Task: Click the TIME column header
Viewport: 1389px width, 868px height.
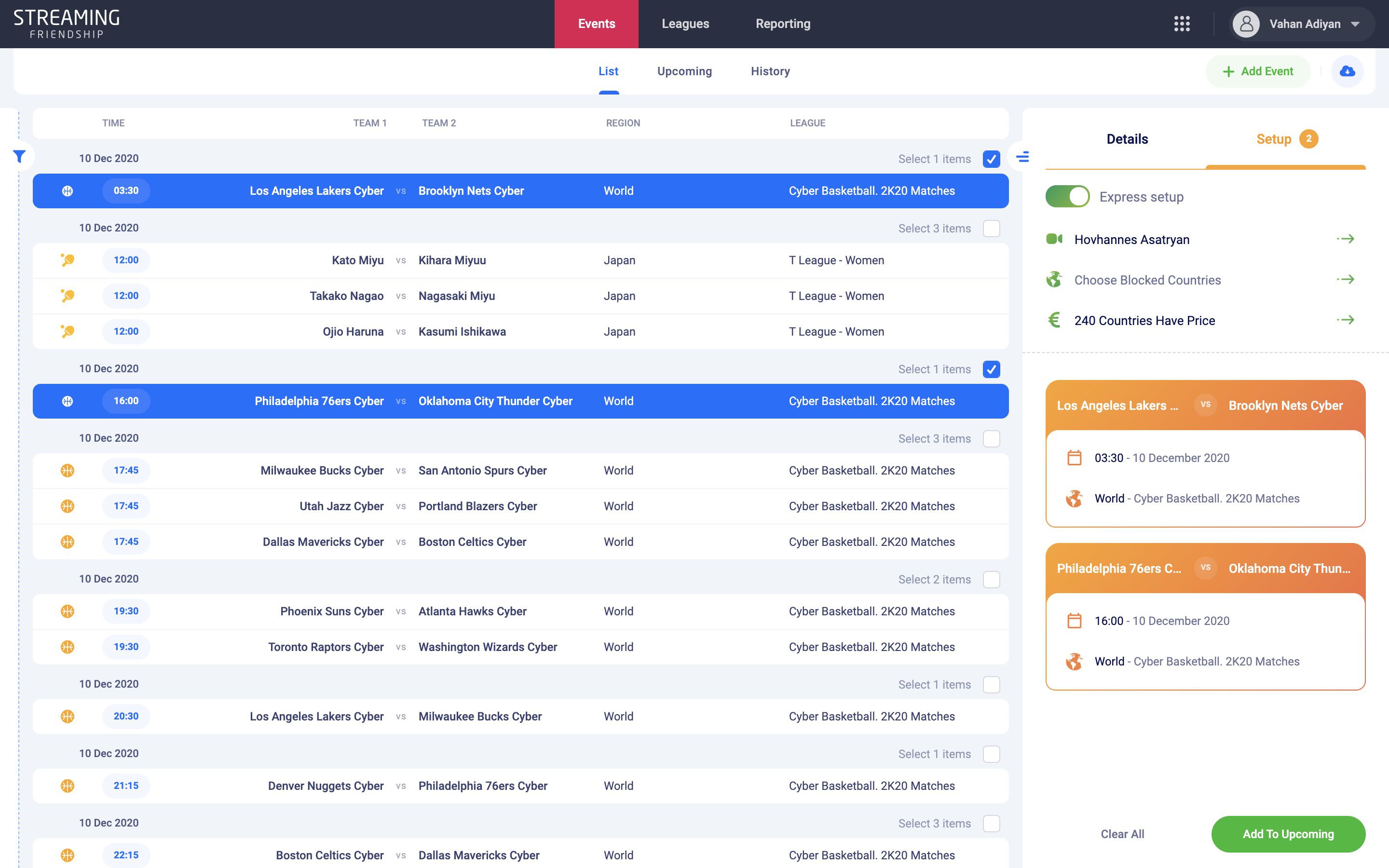Action: [114, 123]
